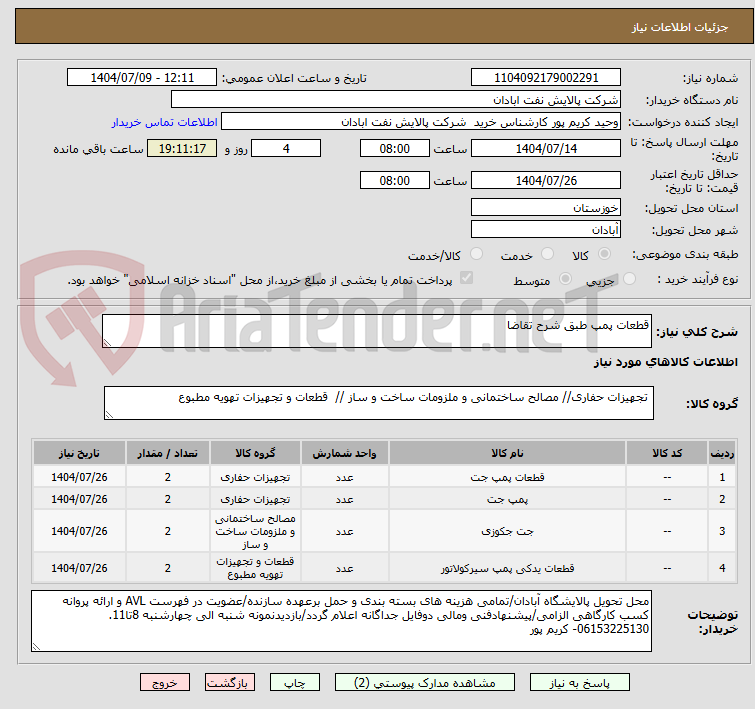Click the نام کالا column header
This screenshot has height=709, width=755.
pyautogui.click(x=507, y=453)
